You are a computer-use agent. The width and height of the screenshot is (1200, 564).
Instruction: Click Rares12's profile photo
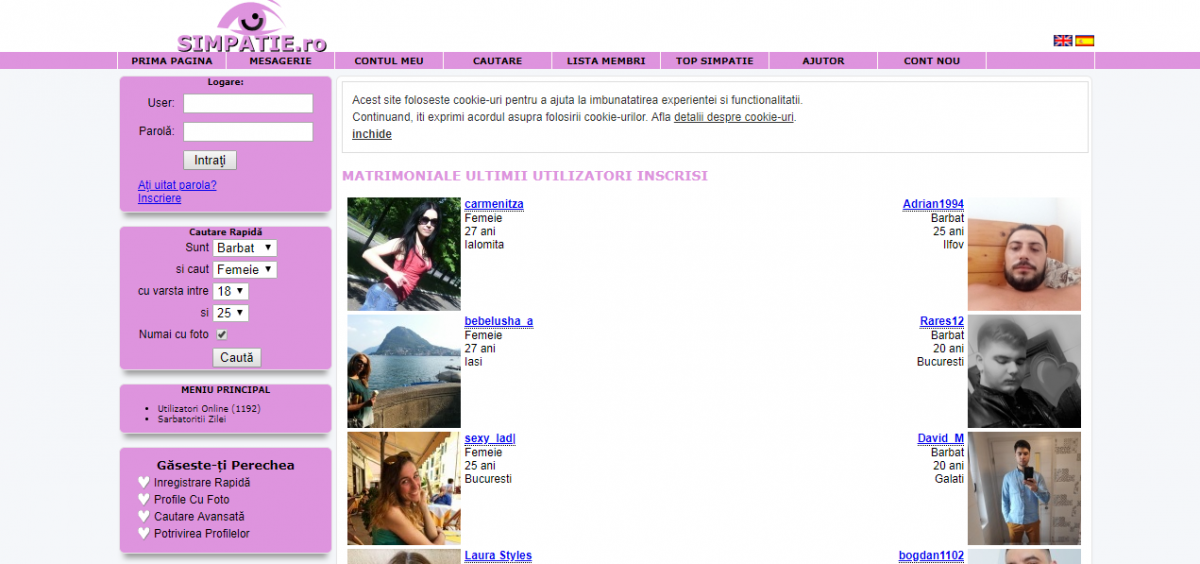[x=1024, y=371]
